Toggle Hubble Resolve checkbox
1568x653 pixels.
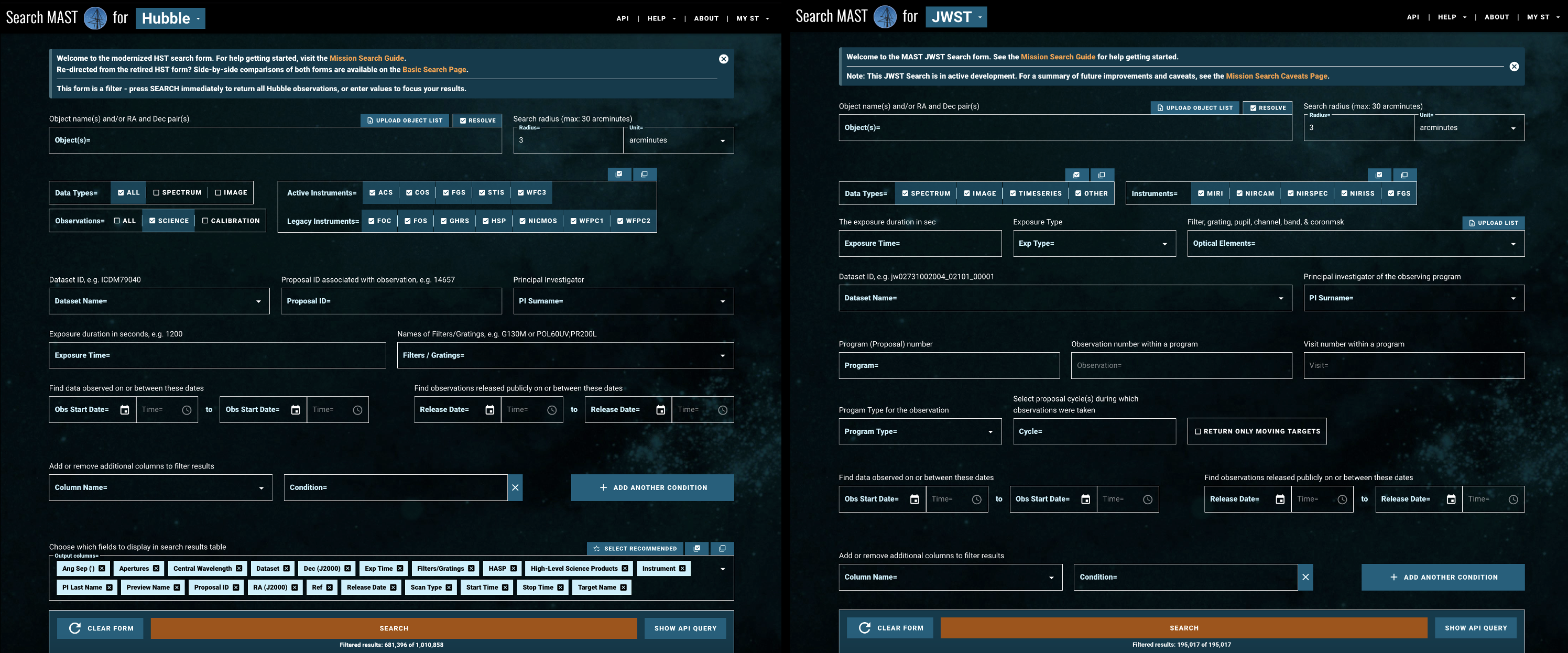pos(478,121)
